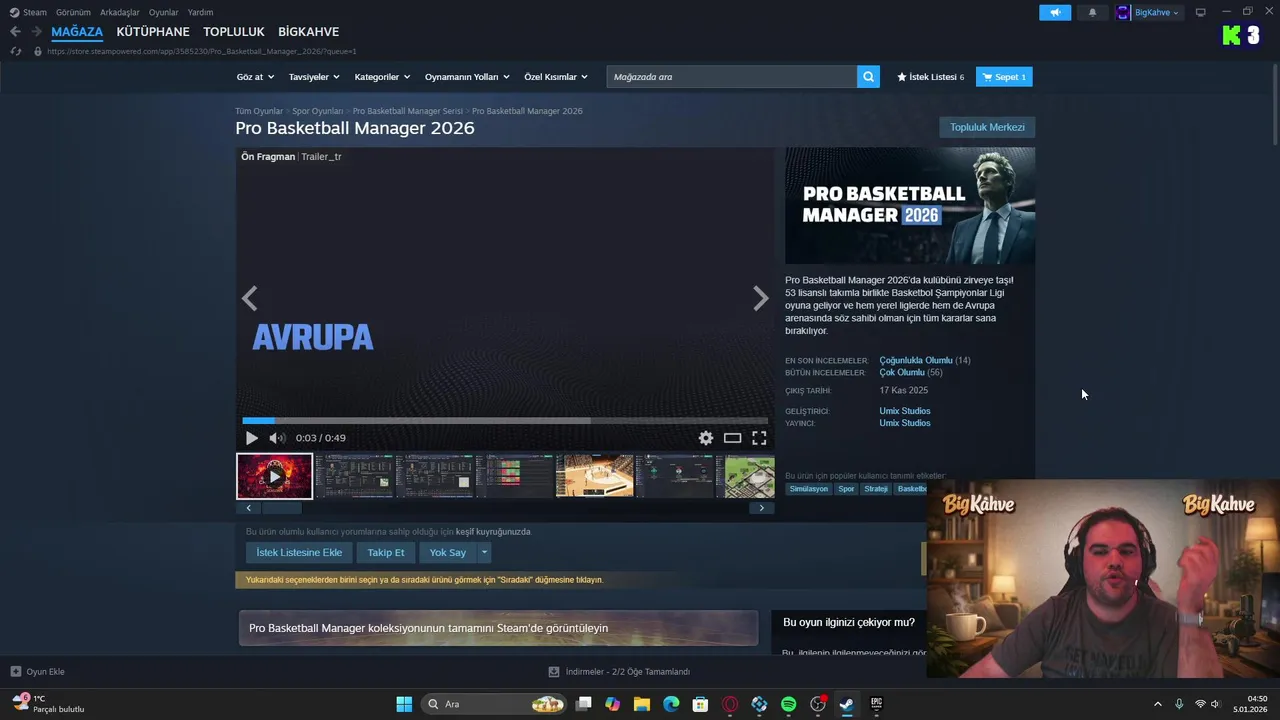The width and height of the screenshot is (1280, 720).
Task: Enter fullscreen on the trailer
Action: 759,438
